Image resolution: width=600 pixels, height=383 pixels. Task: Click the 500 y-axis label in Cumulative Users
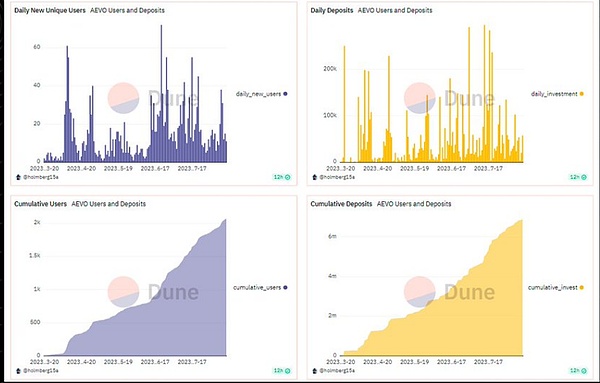click(35, 322)
